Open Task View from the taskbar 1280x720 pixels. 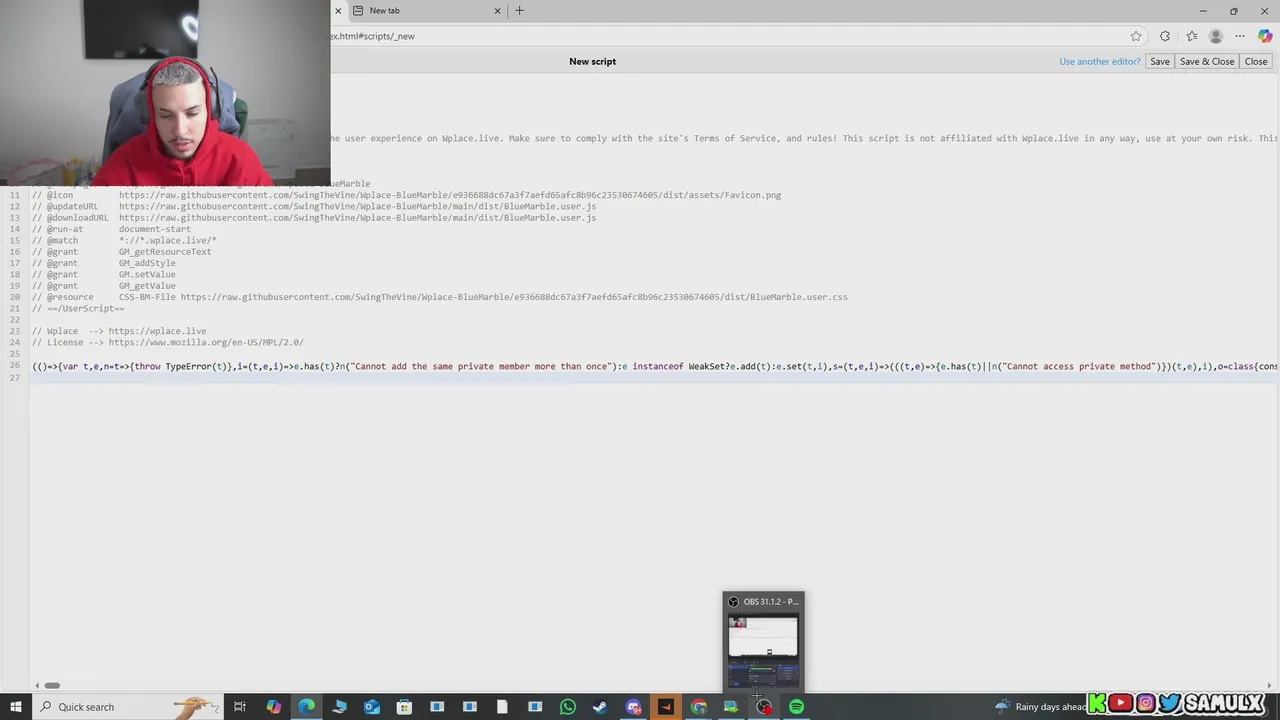click(240, 707)
